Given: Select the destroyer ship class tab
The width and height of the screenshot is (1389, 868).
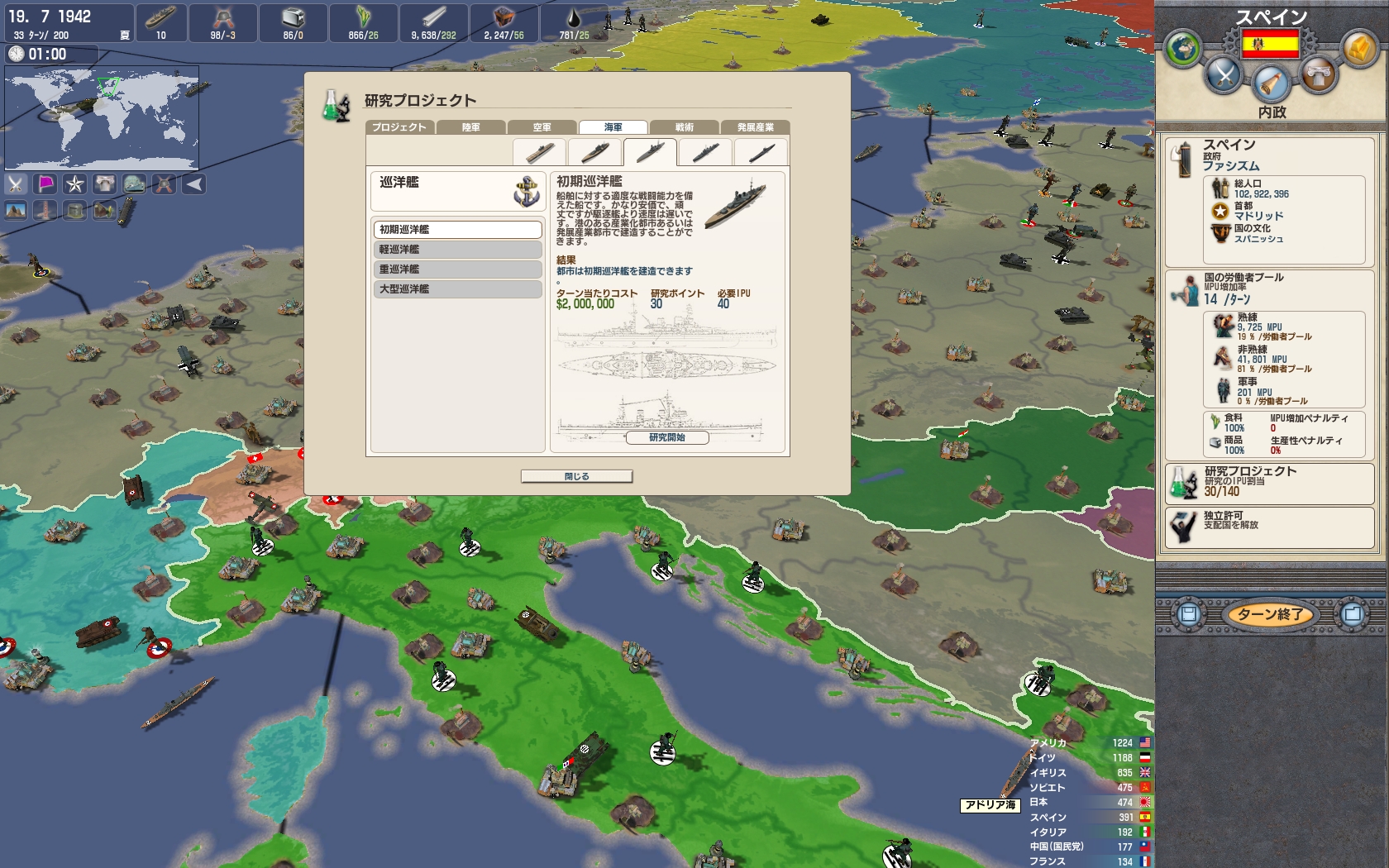Looking at the screenshot, I should tap(705, 152).
